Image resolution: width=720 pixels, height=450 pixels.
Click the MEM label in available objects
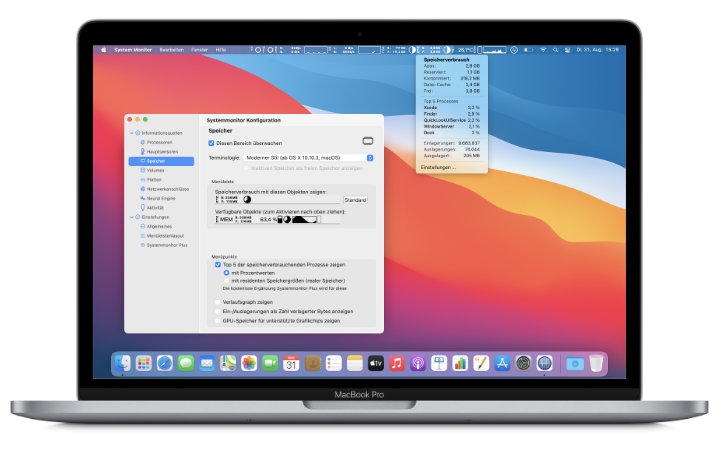pos(225,219)
